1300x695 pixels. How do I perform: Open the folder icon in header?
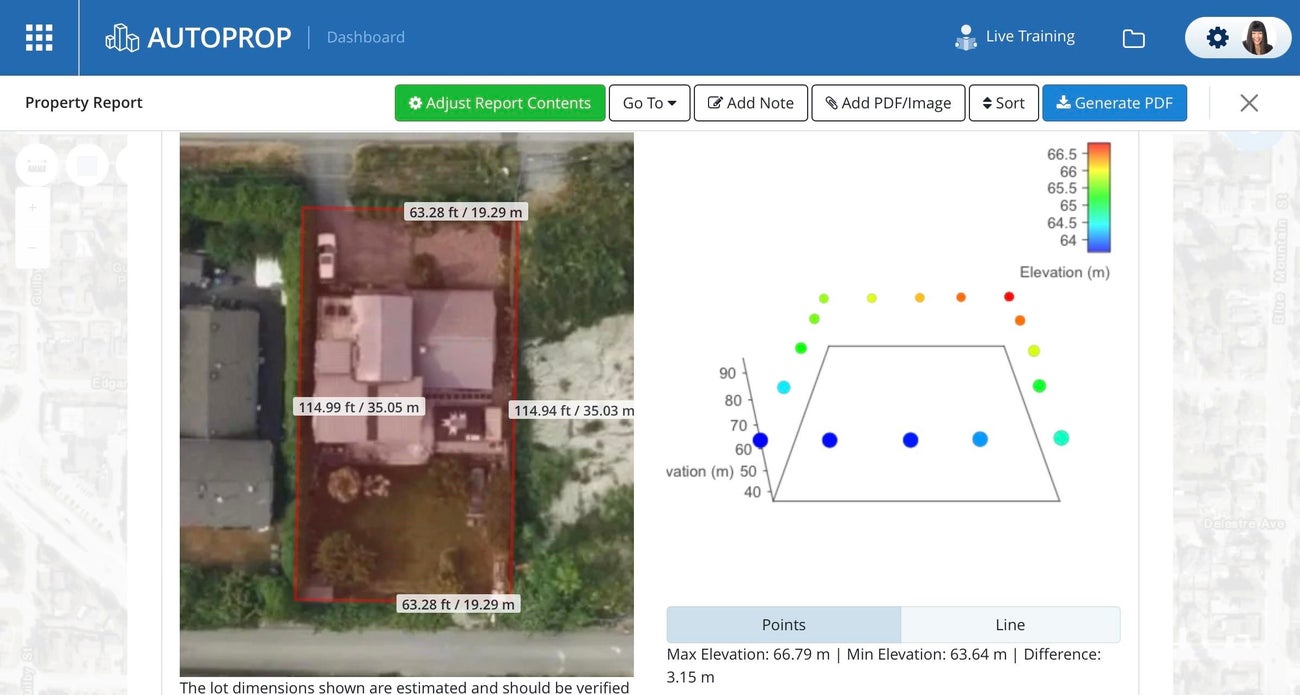point(1133,39)
